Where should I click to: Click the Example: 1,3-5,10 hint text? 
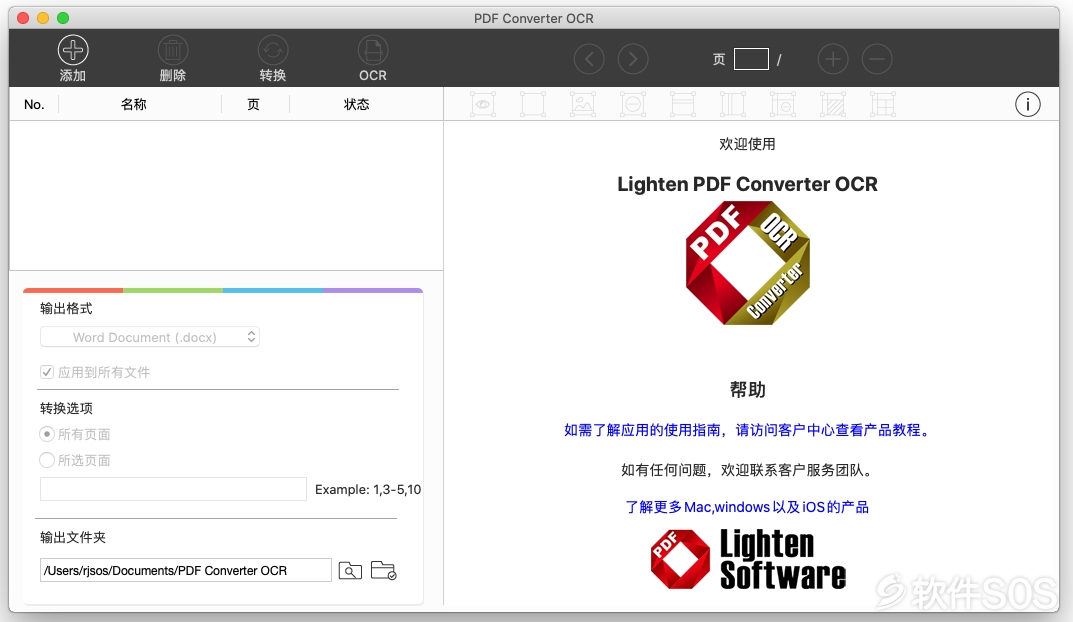tap(367, 489)
